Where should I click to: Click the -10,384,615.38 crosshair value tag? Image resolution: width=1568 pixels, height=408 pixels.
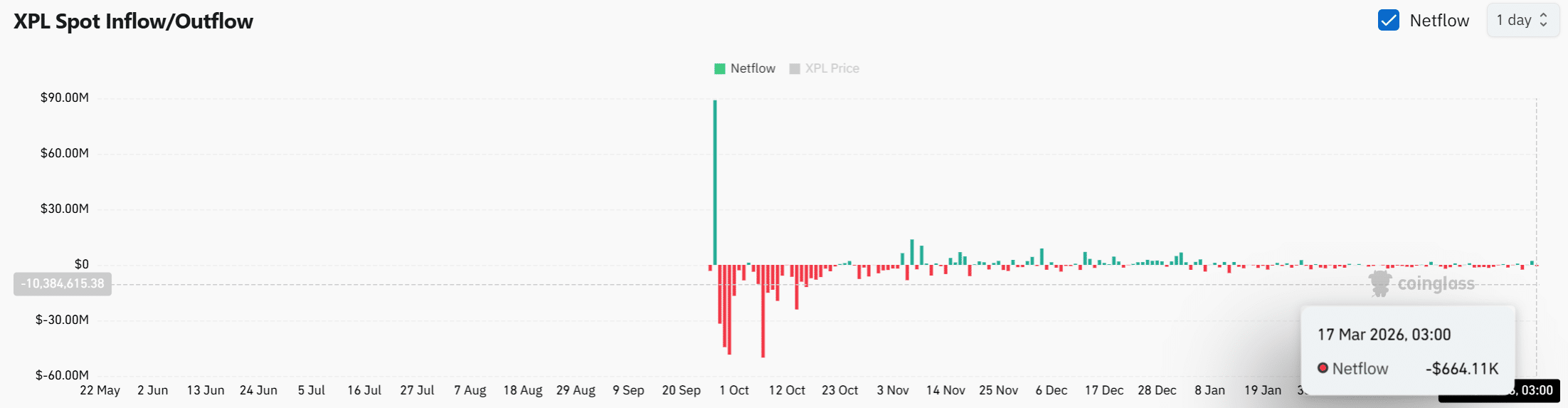[x=63, y=283]
